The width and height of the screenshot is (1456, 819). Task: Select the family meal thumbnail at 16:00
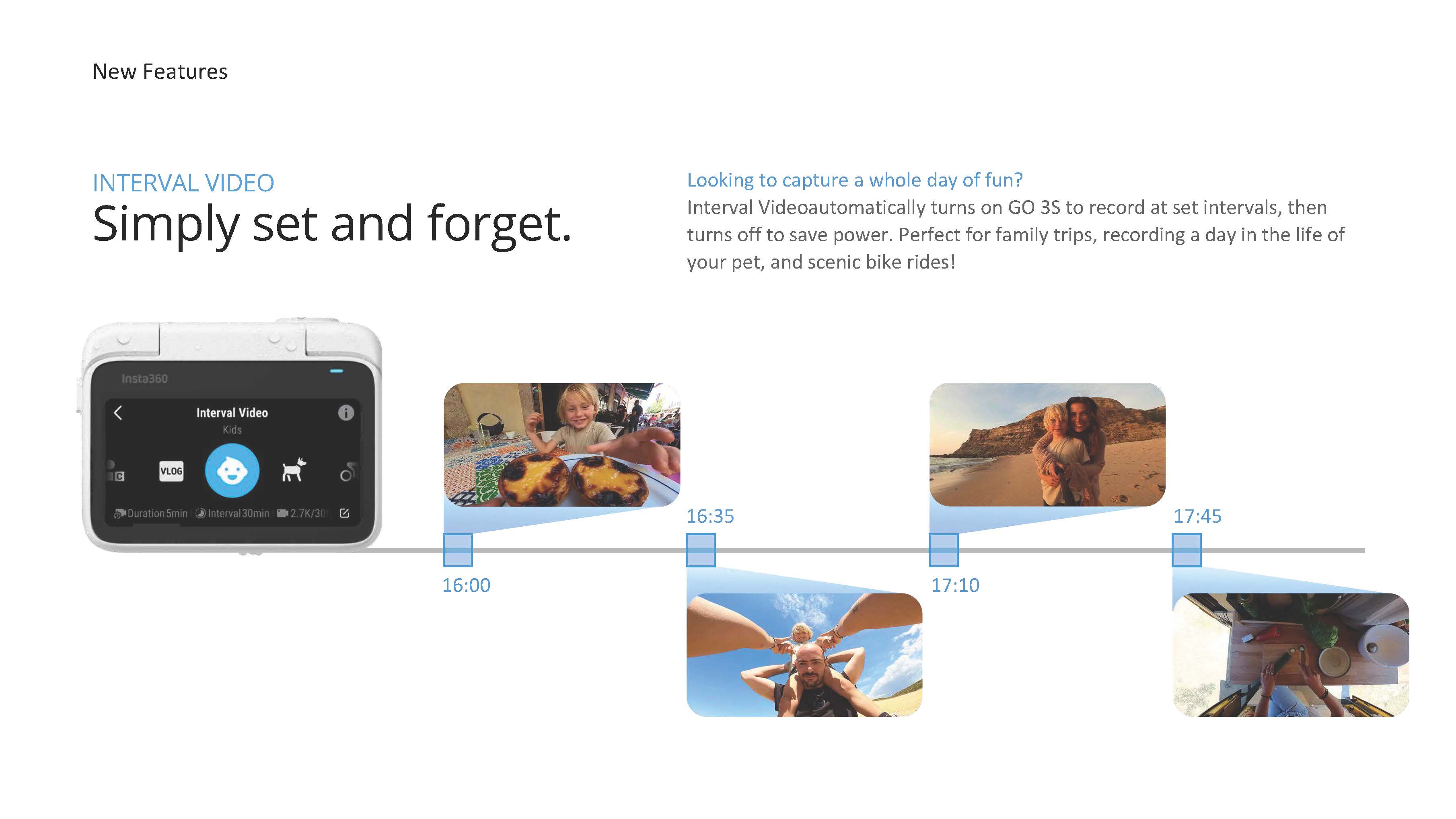[564, 449]
